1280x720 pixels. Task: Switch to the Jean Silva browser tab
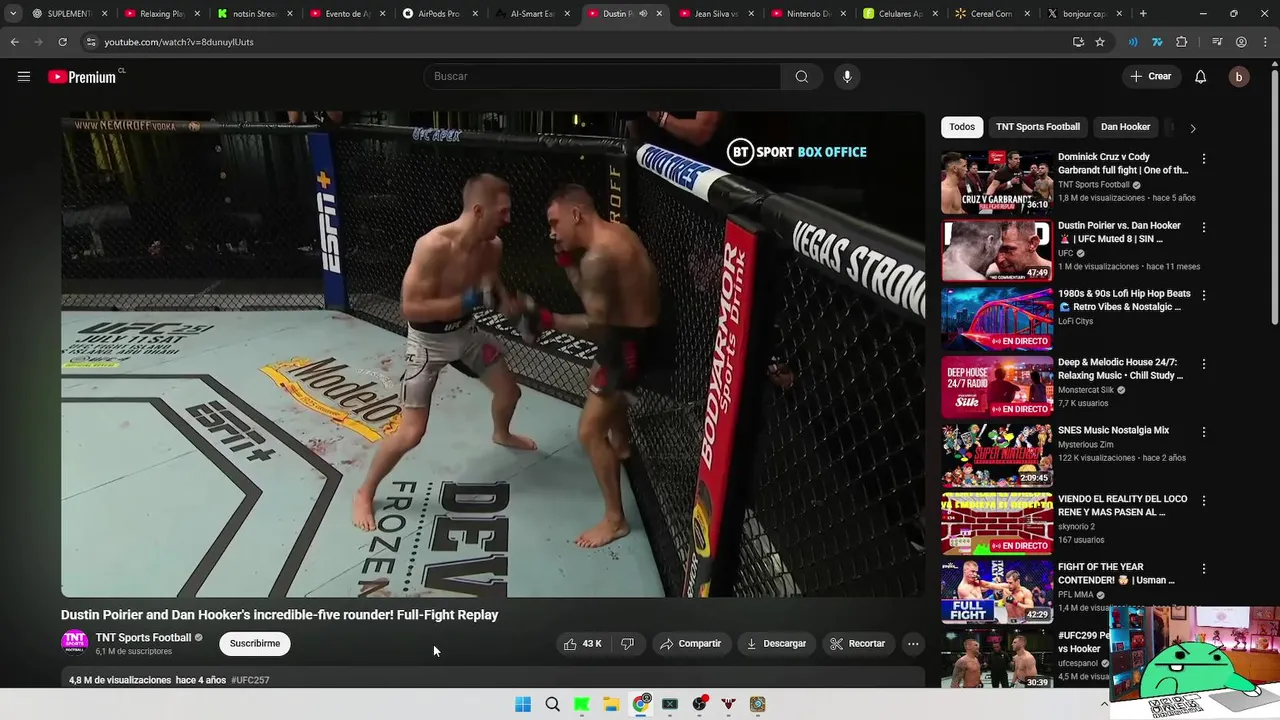coord(714,14)
